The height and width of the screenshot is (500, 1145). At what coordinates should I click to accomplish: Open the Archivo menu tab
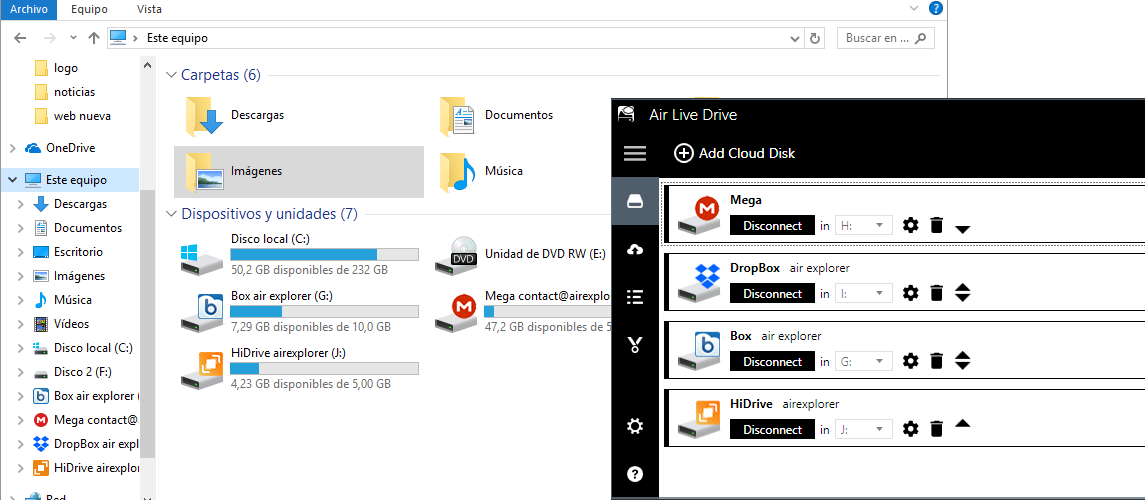coord(28,9)
